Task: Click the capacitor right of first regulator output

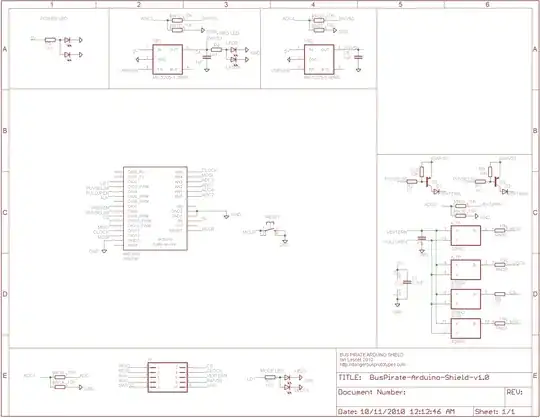Action: pyautogui.click(x=207, y=57)
